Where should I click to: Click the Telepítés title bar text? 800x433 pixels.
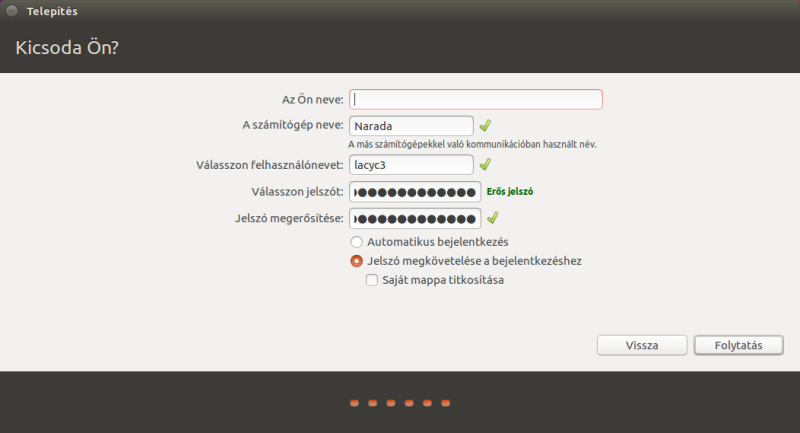click(x=52, y=11)
